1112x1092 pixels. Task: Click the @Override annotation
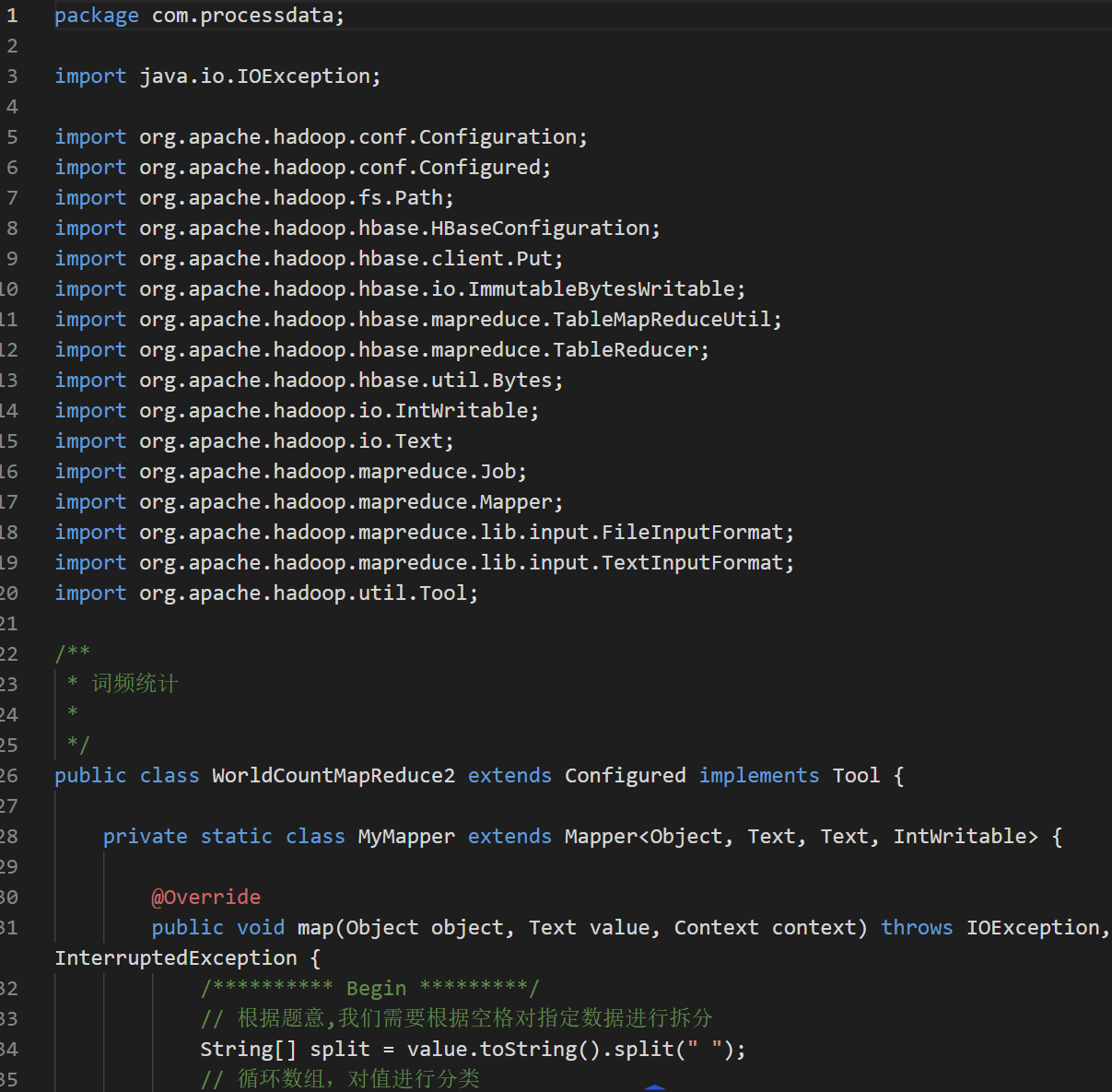click(206, 898)
